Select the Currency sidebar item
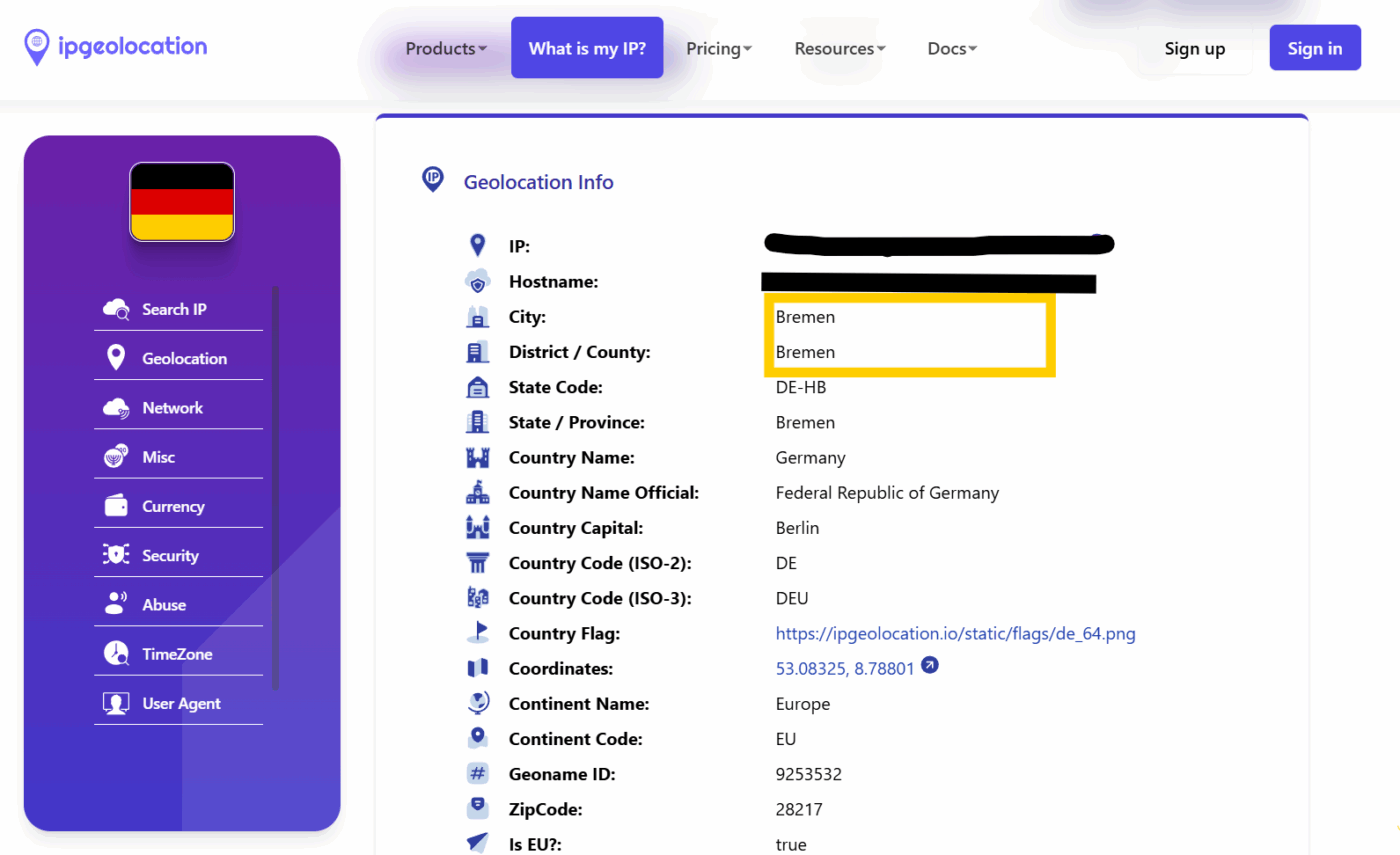Screen dimensions: 1400x855 pyautogui.click(x=172, y=506)
